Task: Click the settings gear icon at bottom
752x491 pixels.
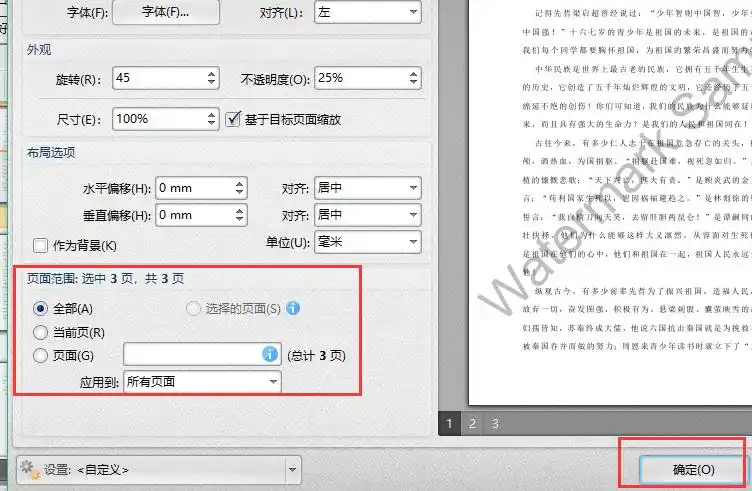Action: [30, 469]
